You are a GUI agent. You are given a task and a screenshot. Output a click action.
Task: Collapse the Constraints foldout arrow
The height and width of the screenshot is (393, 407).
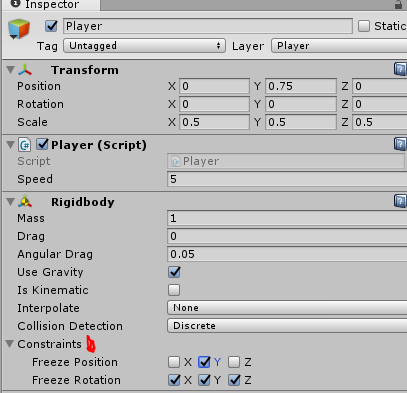[10, 344]
